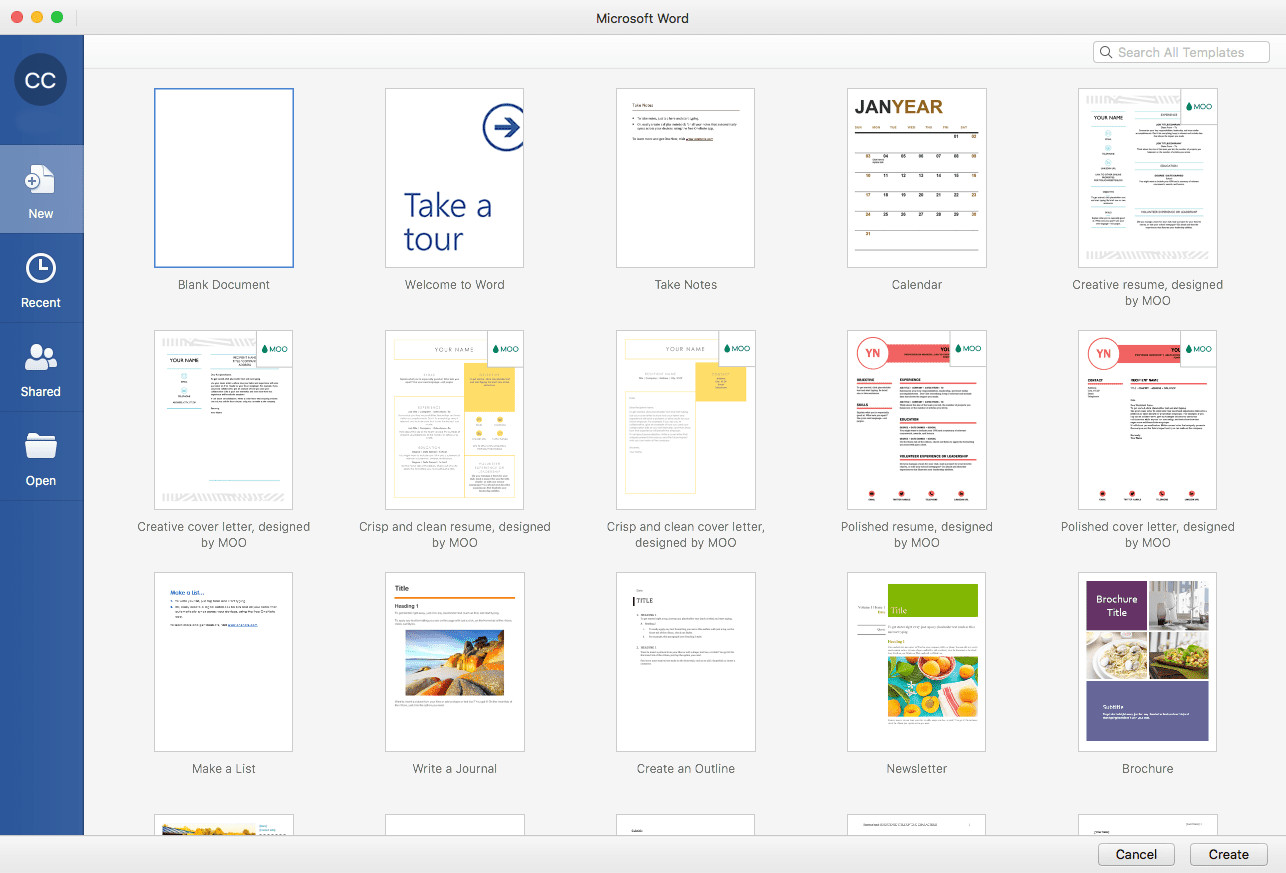Click the "Newsletter" caption text
Image resolution: width=1286 pixels, height=873 pixels.
pos(917,769)
